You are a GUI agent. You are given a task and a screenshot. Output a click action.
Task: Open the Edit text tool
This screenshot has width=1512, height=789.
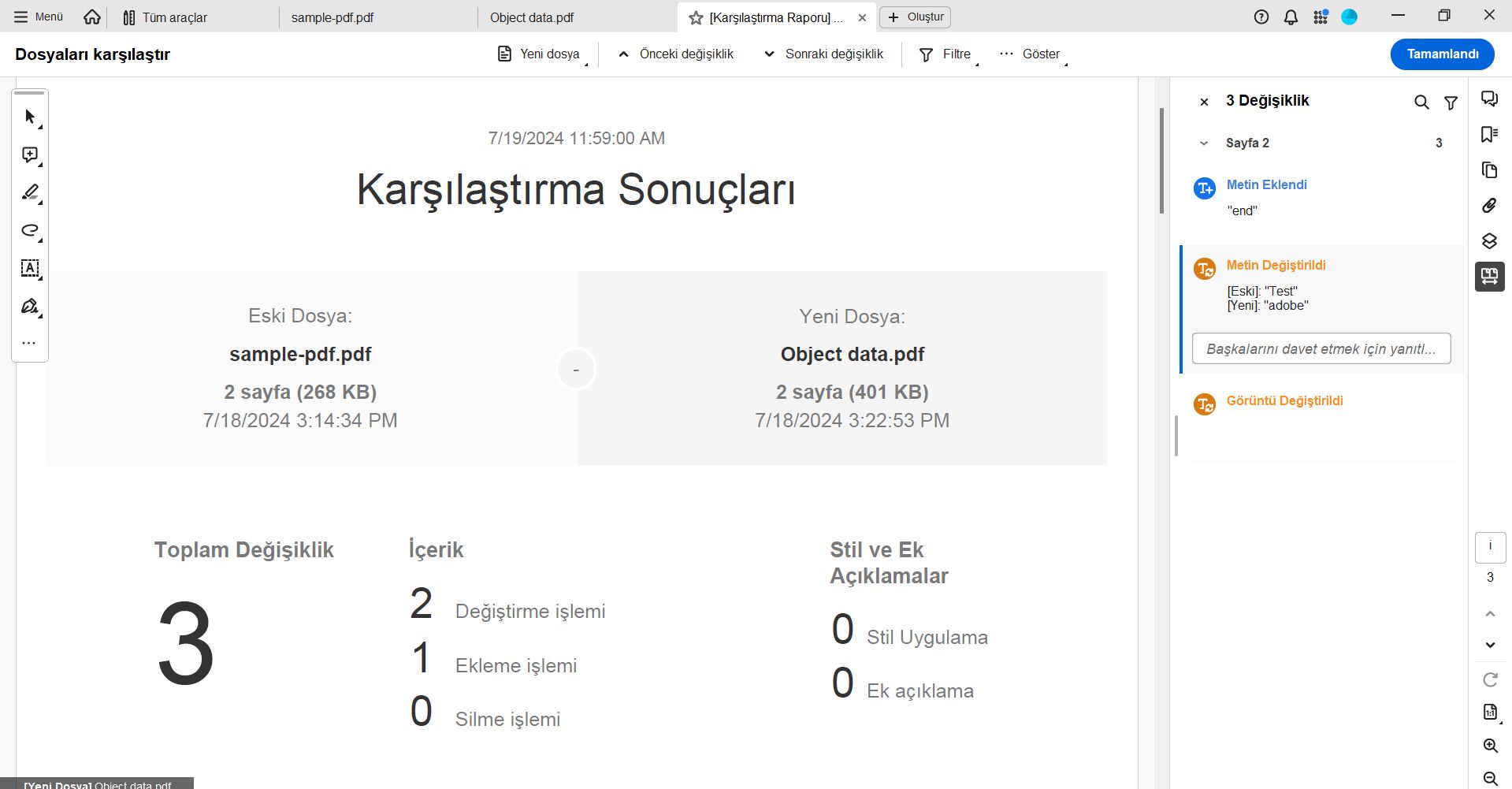[29, 269]
